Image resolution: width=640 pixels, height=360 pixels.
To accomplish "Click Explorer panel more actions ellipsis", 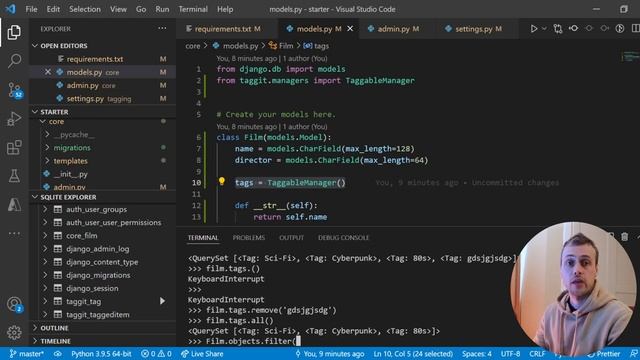I will click(x=162, y=29).
